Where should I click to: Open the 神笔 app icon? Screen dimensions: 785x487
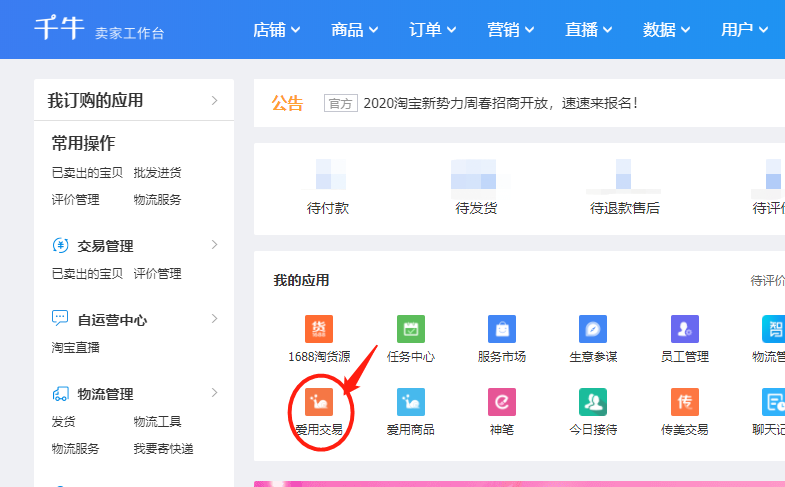pos(502,402)
